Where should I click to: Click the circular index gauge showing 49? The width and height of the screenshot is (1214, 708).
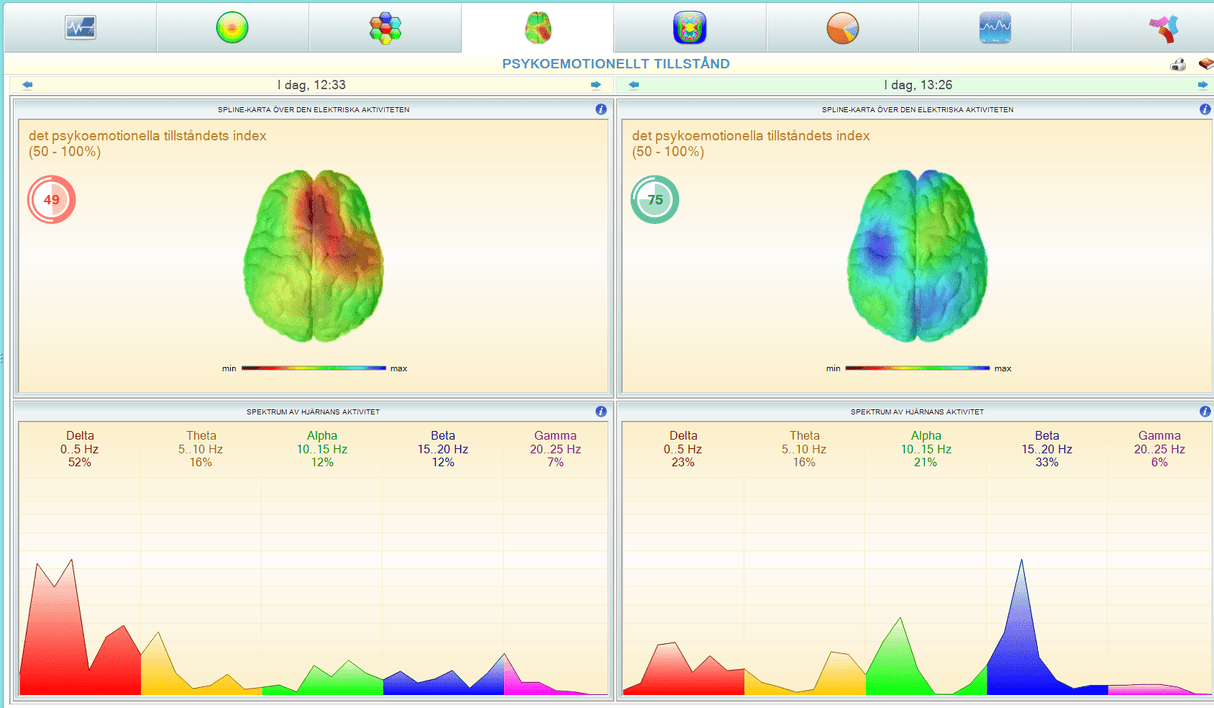[51, 200]
